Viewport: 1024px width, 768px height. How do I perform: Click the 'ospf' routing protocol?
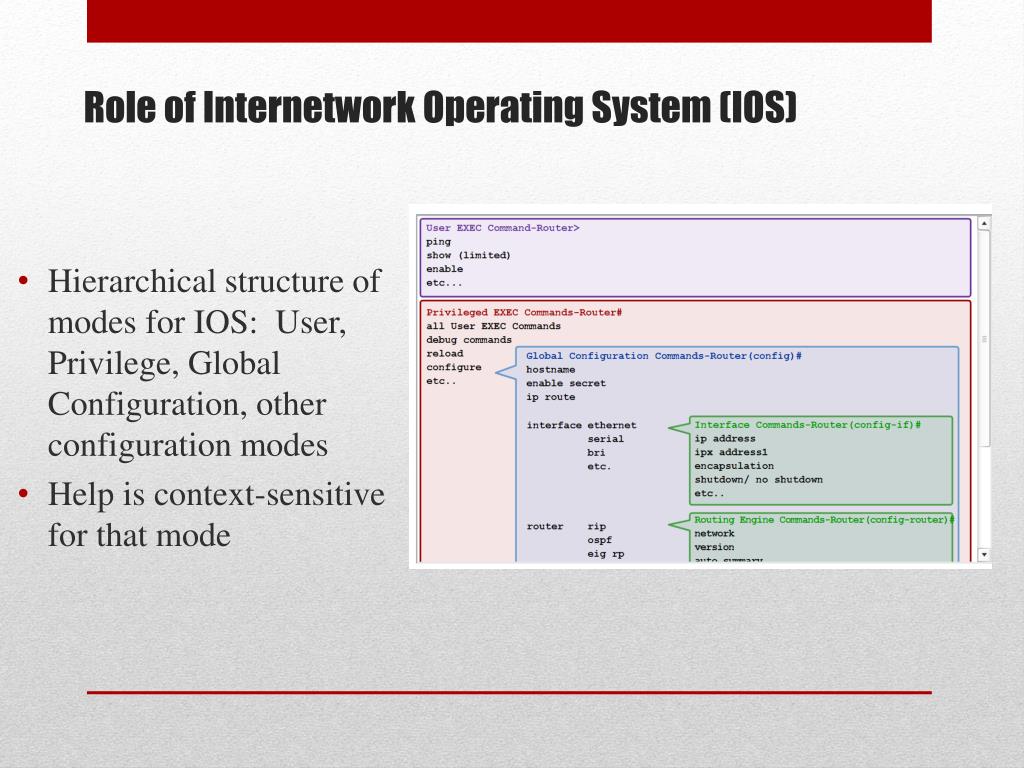coord(600,540)
